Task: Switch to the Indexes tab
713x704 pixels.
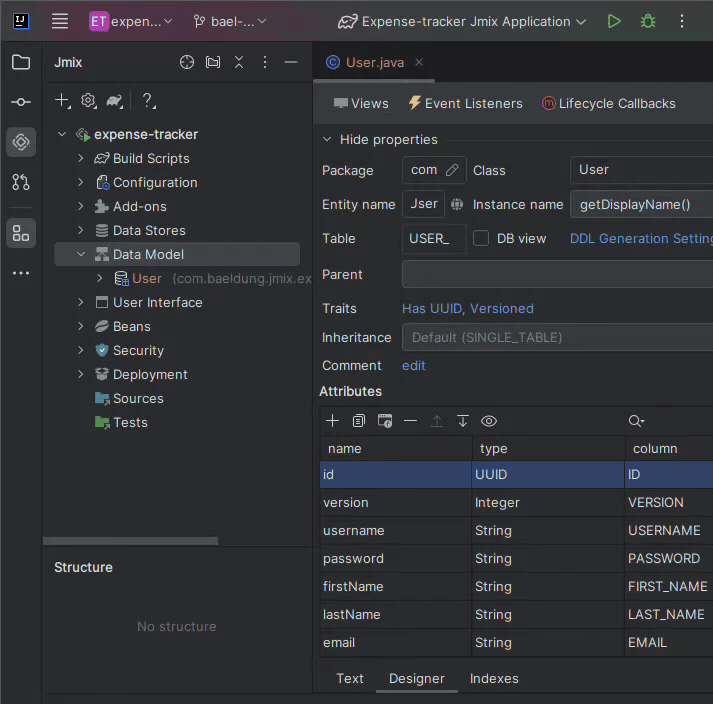Action: 494,678
